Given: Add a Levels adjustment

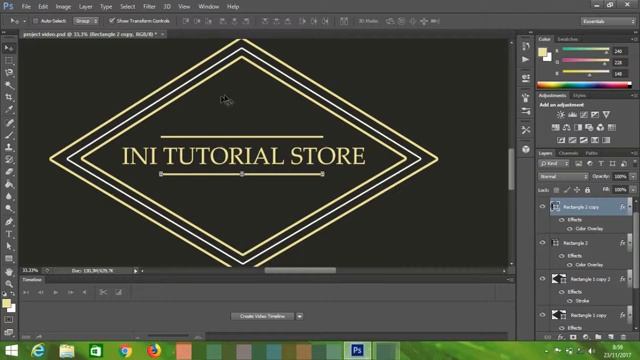Looking at the screenshot, I should click(x=572, y=115).
